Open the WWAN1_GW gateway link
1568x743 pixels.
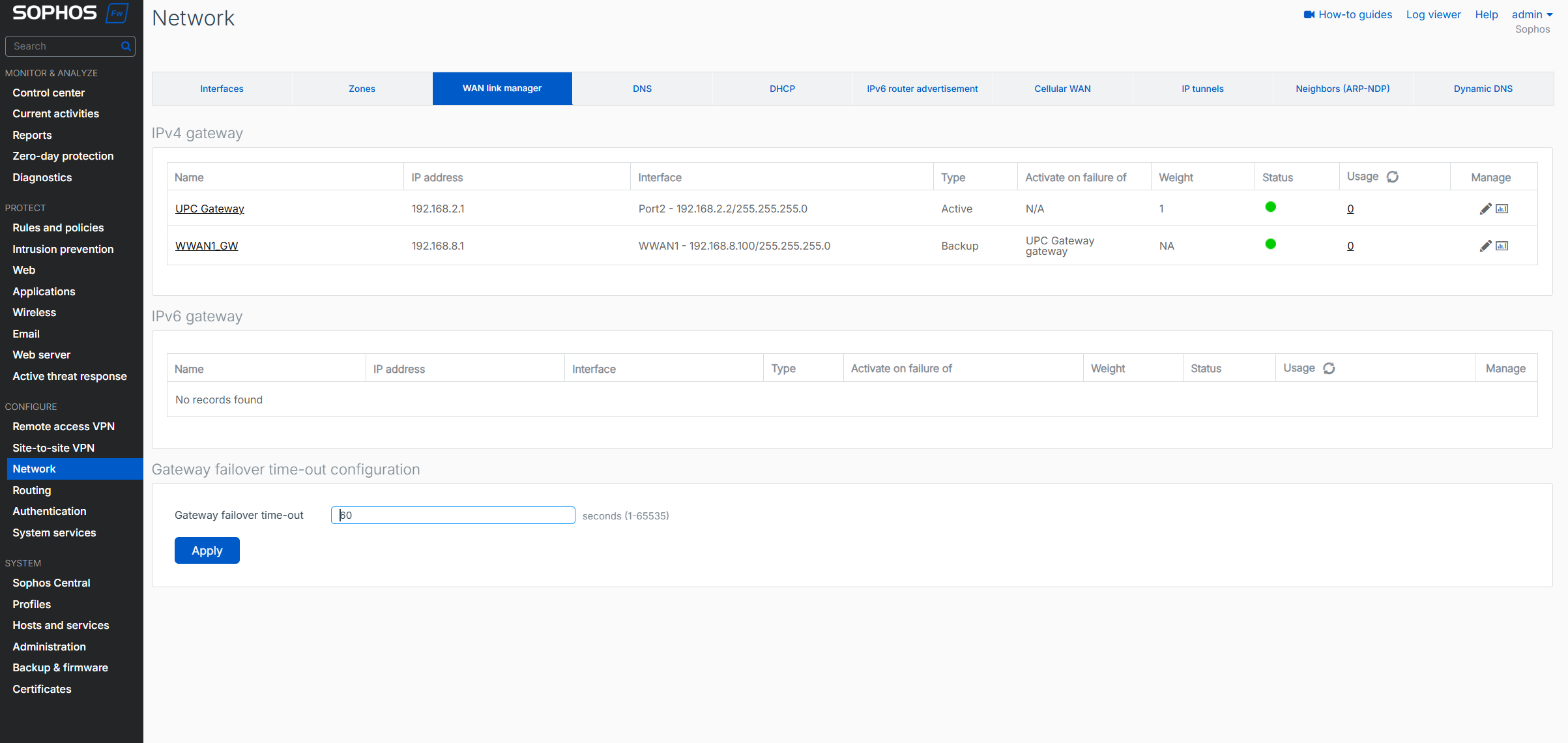207,246
